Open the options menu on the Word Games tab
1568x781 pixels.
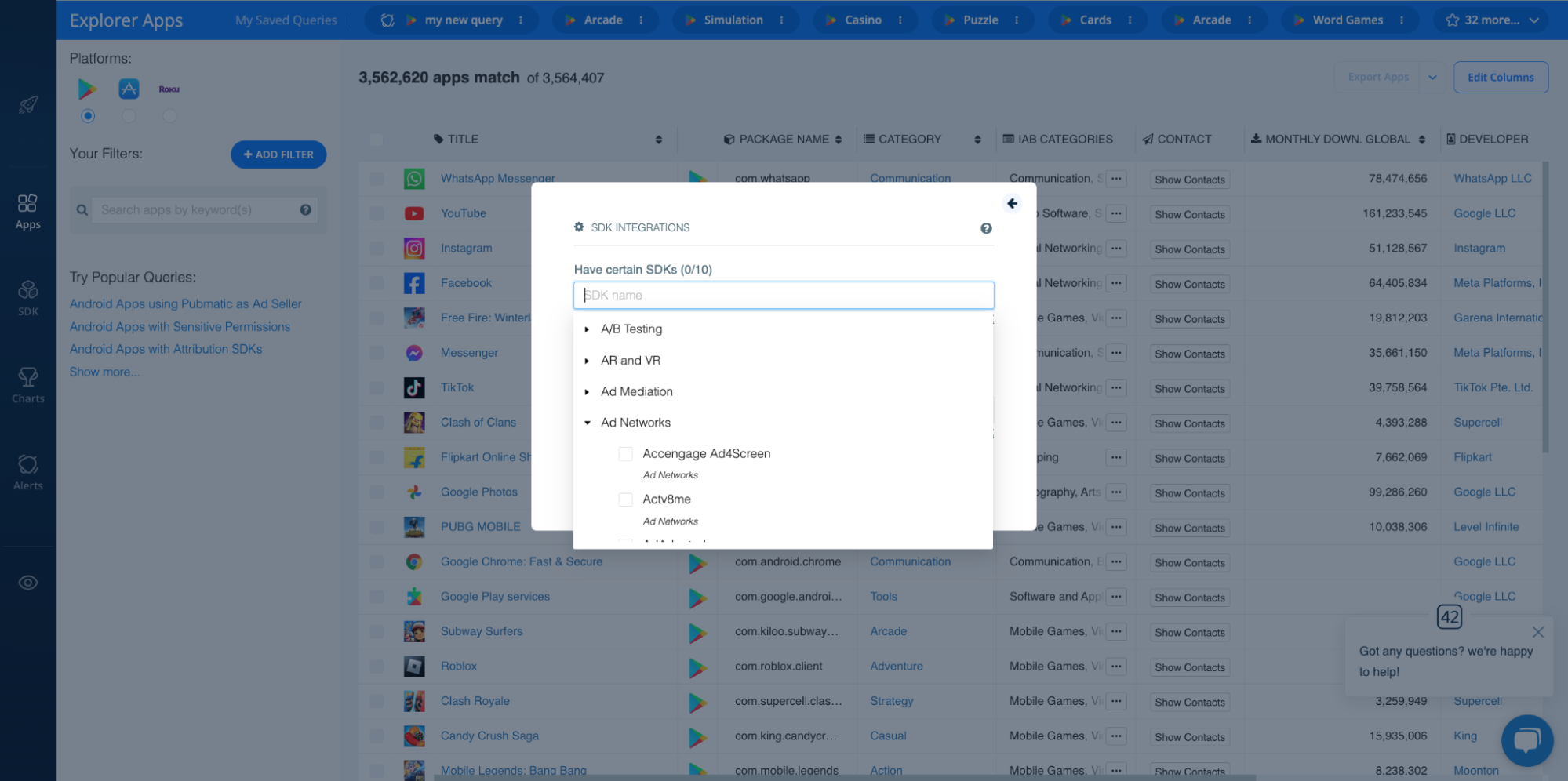click(1402, 20)
